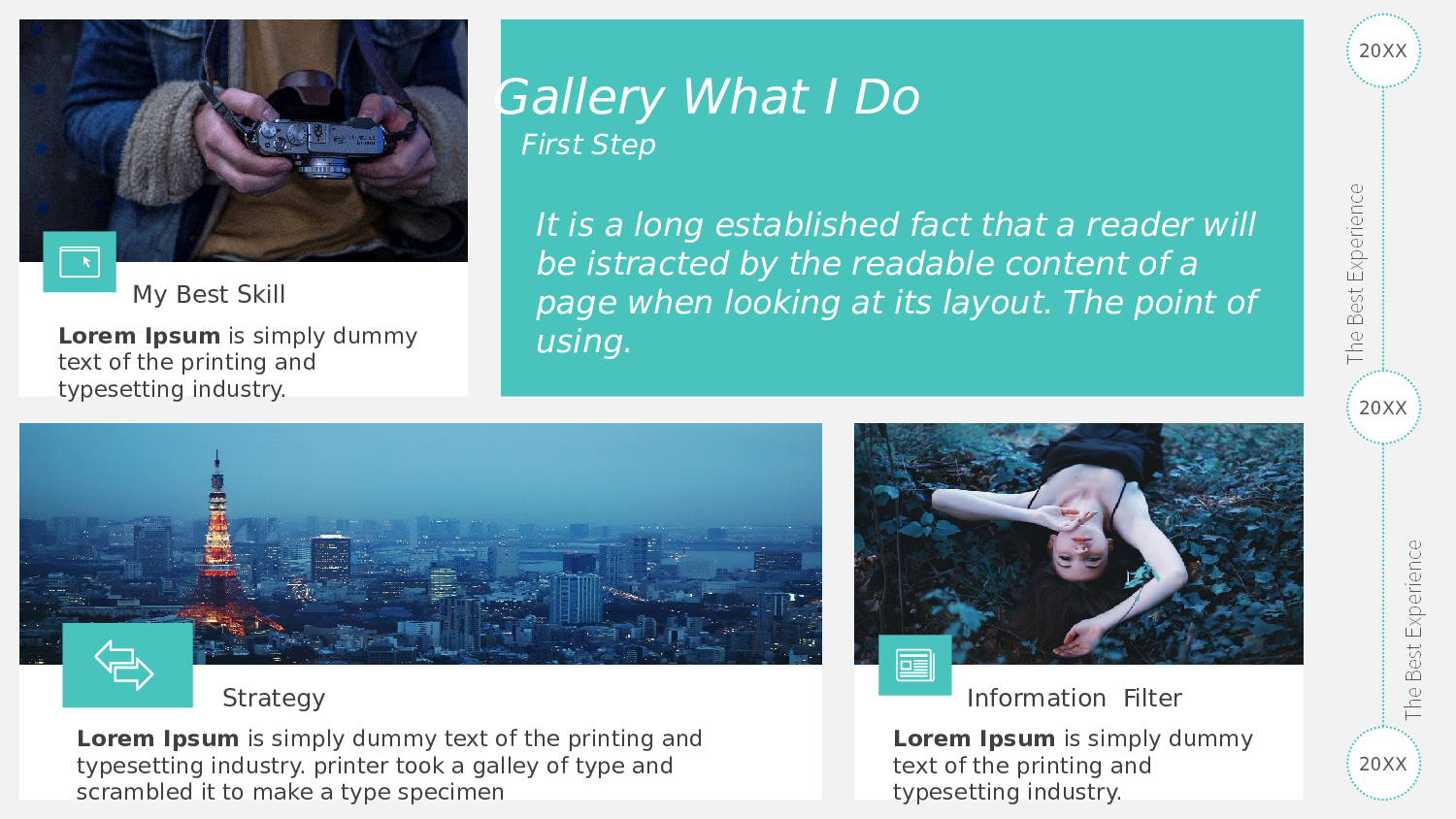Select the upper vertical "The Best Experience" label
Viewport: 1456px width, 819px height.
tap(1355, 274)
